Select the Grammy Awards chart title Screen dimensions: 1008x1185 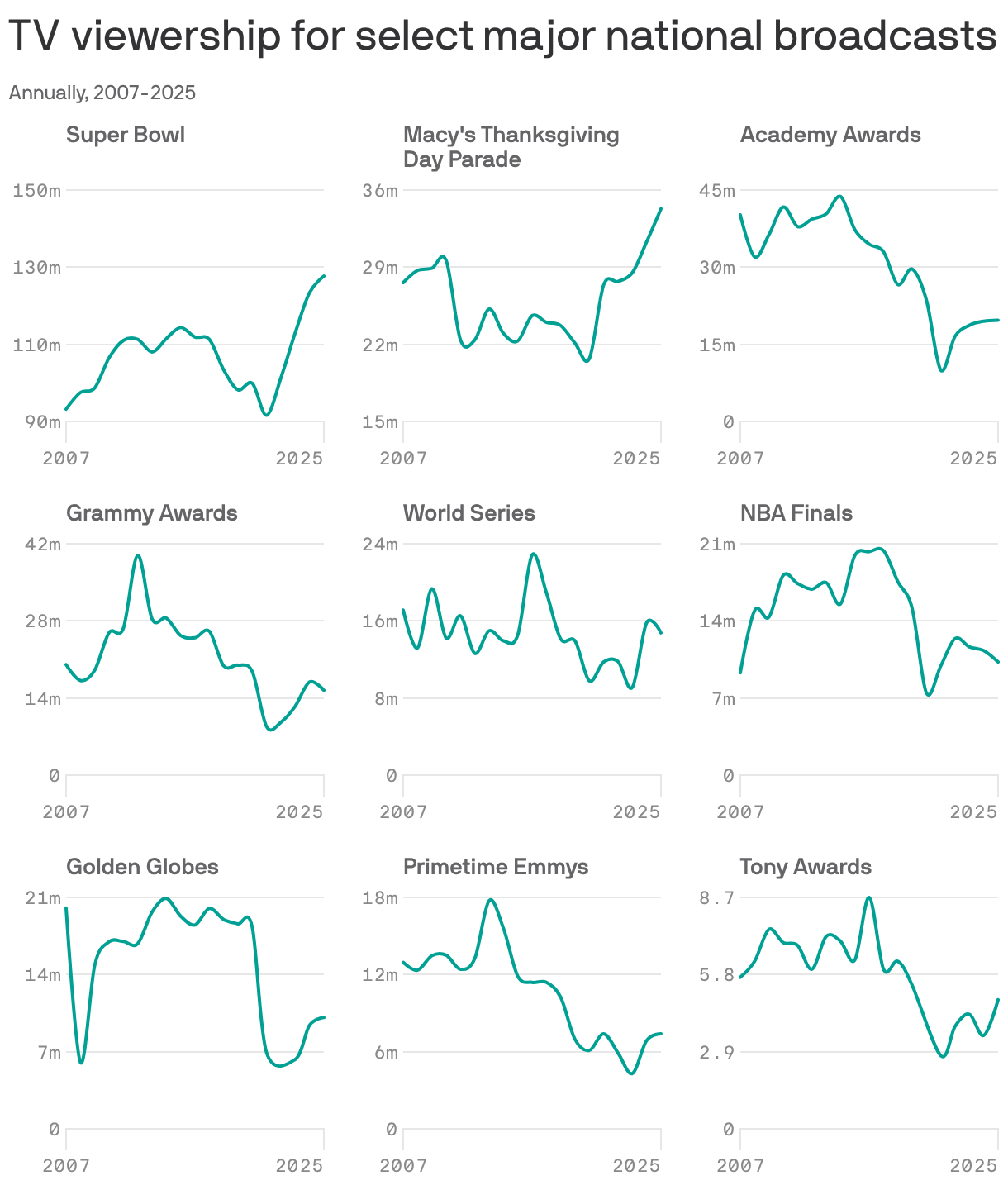tap(152, 513)
